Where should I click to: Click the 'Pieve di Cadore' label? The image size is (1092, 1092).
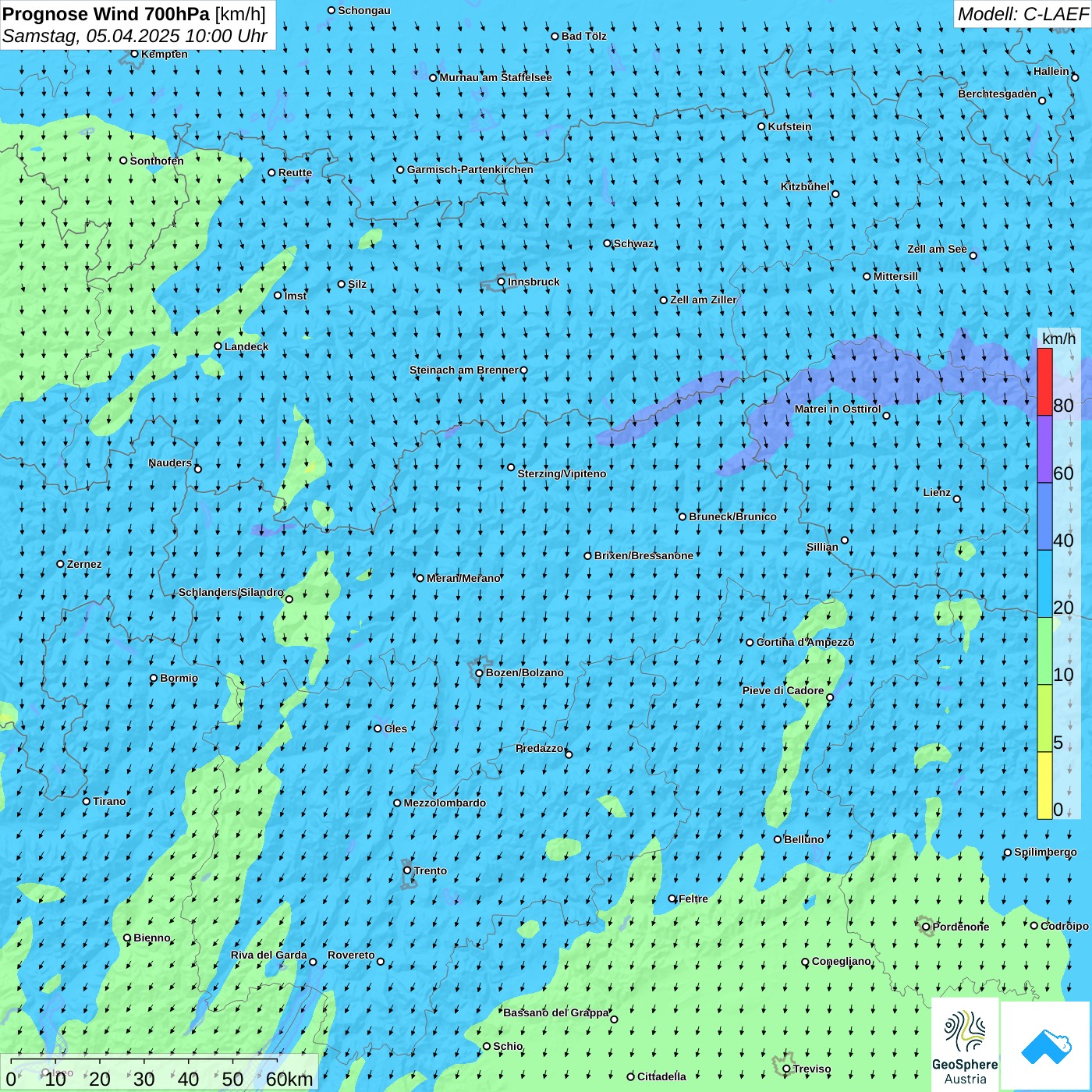click(x=783, y=690)
